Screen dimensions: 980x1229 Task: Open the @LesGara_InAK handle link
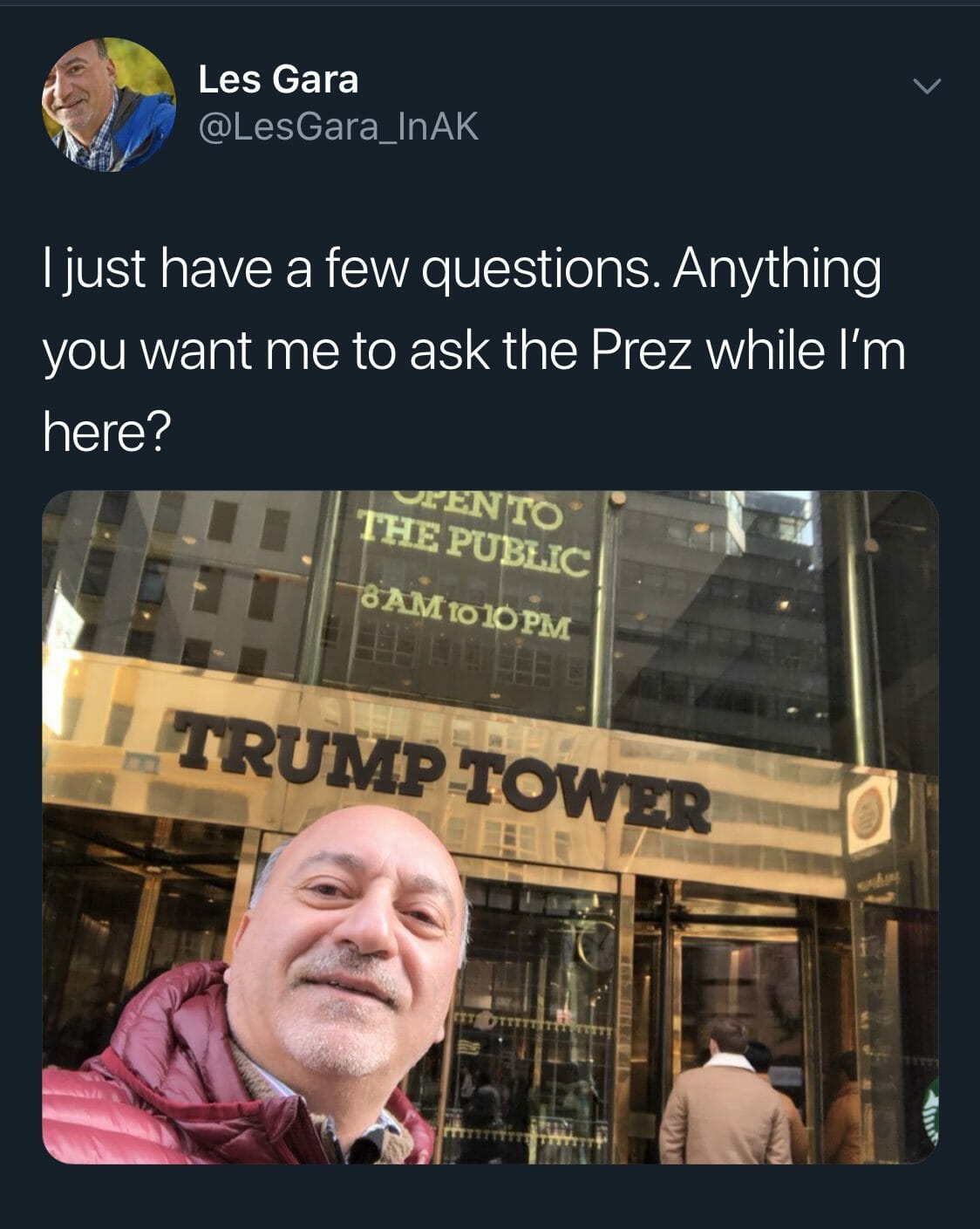[x=338, y=128]
